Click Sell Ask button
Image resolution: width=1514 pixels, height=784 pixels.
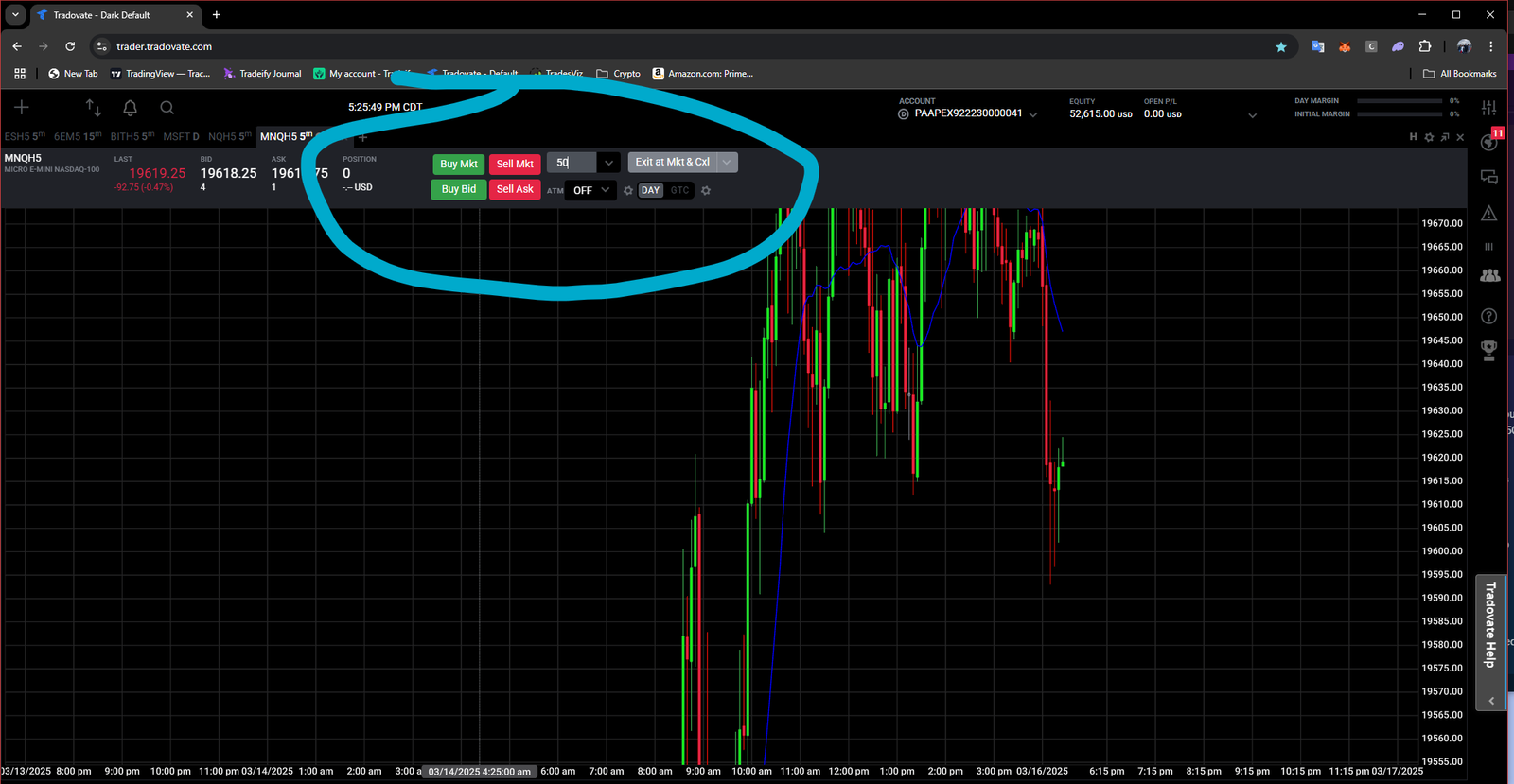point(515,189)
